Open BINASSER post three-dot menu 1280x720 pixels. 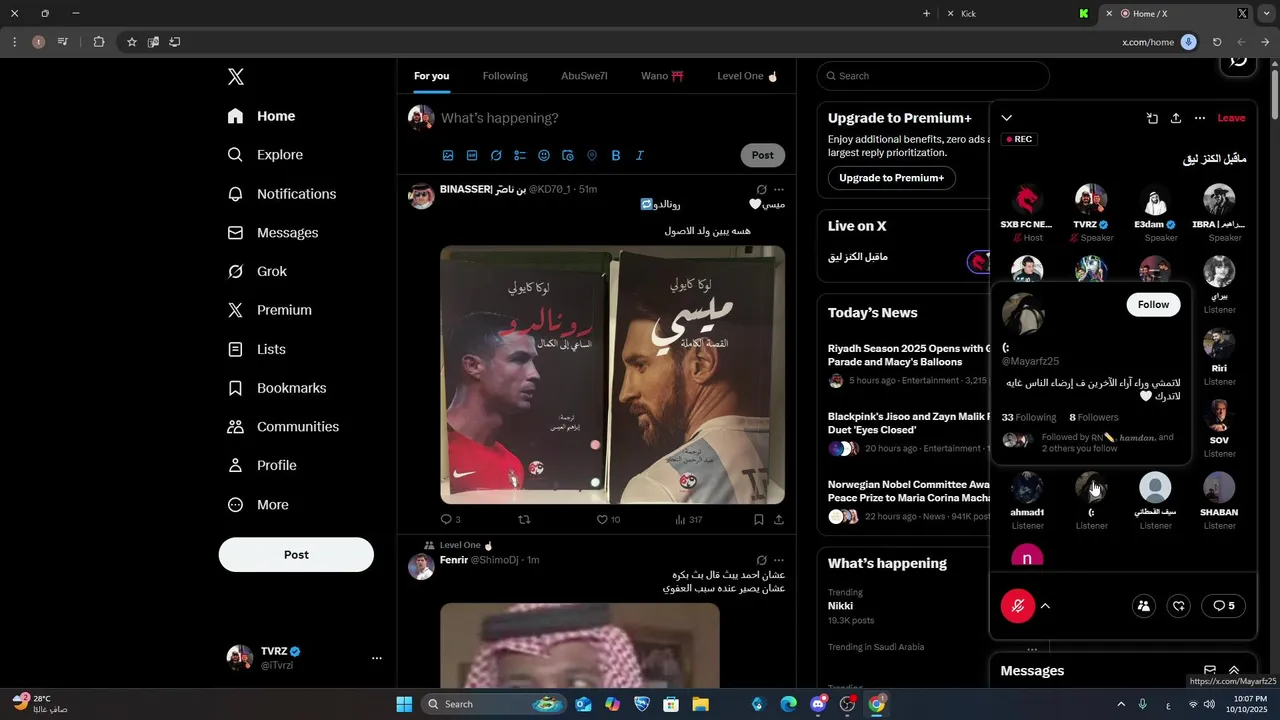click(x=779, y=190)
